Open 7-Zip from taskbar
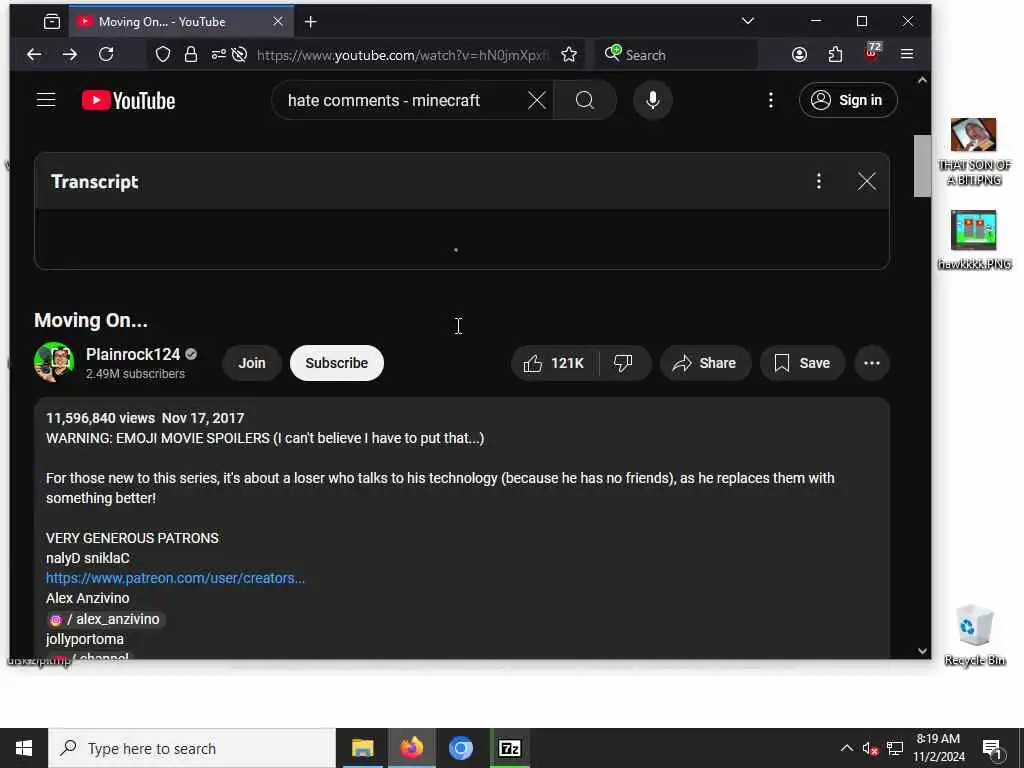Image resolution: width=1024 pixels, height=768 pixels. point(509,748)
